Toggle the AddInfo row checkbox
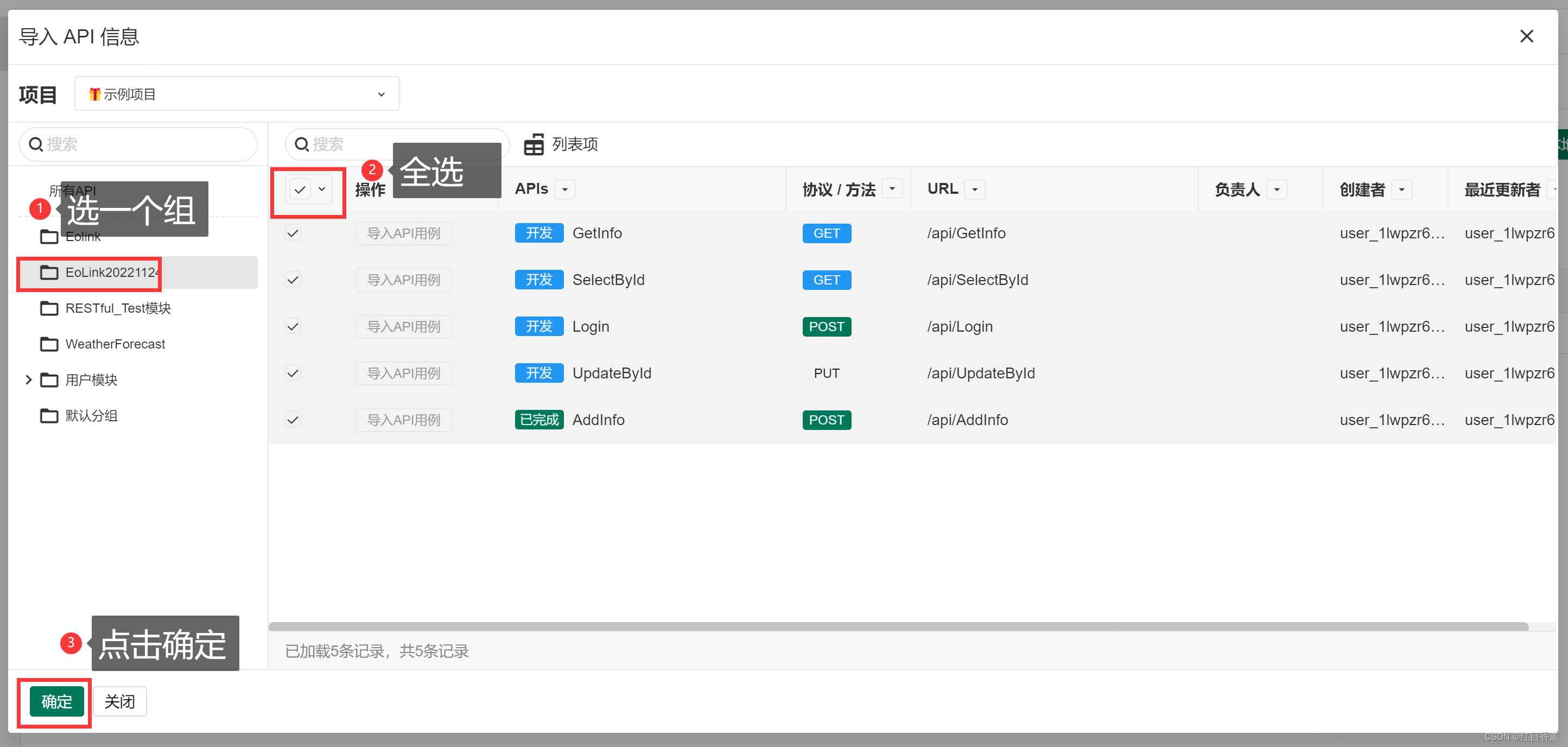1568x747 pixels. click(x=293, y=420)
